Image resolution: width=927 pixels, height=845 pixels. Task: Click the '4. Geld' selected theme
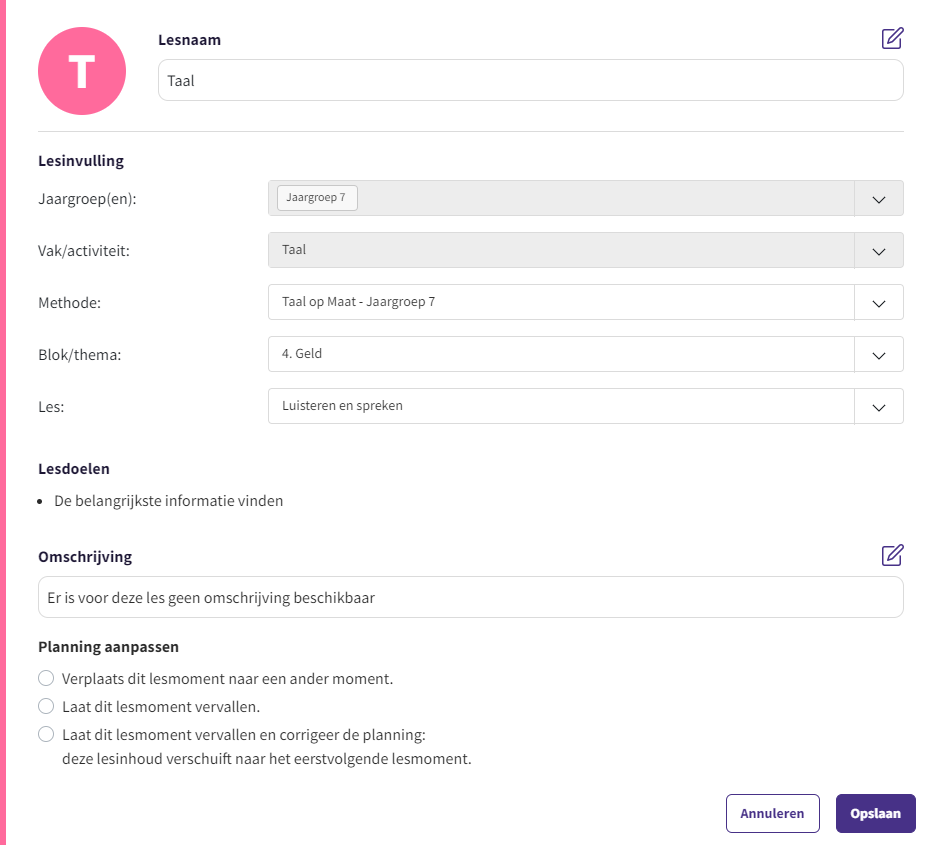[302, 354]
